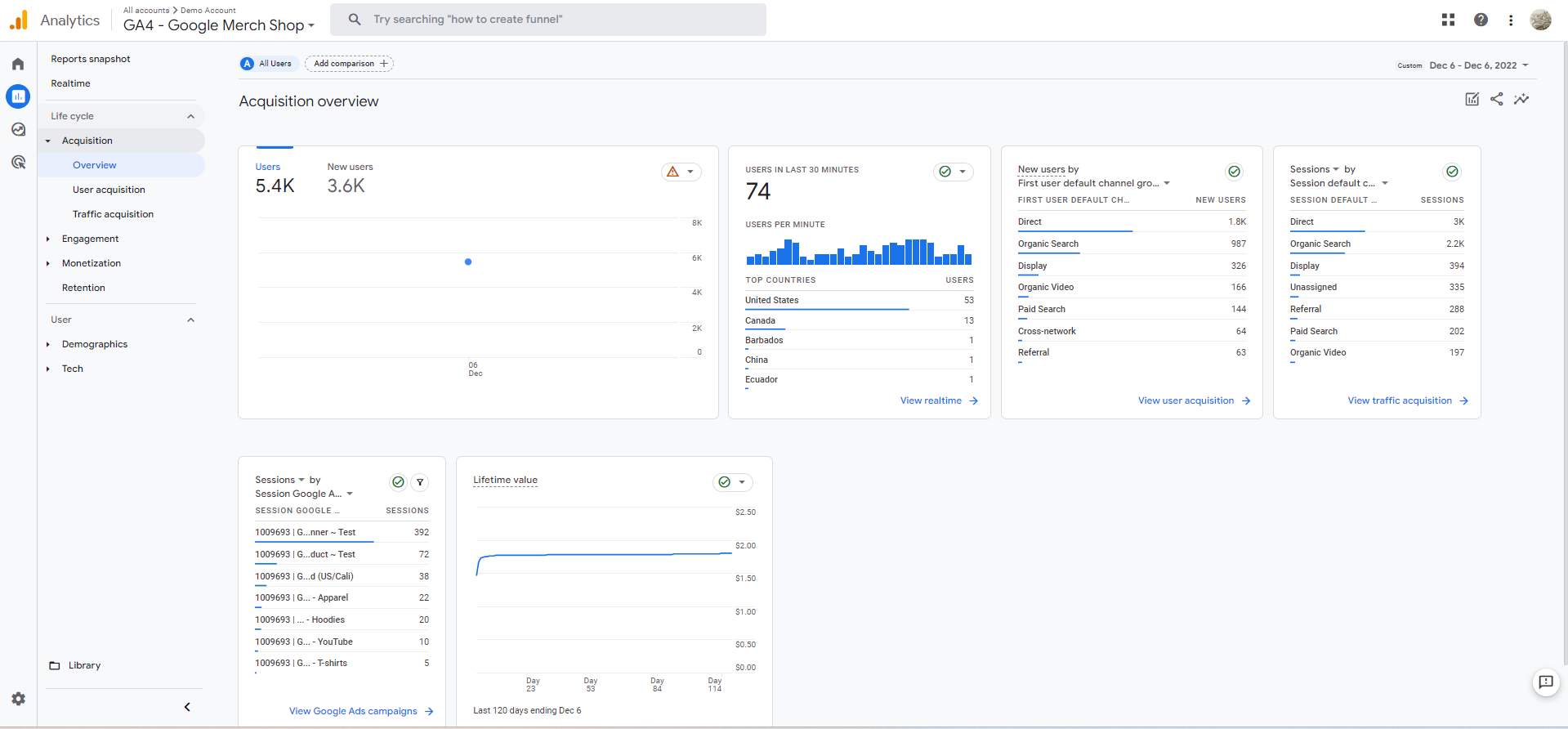Click the search input field
Image resolution: width=1568 pixels, height=729 pixels.
(548, 20)
